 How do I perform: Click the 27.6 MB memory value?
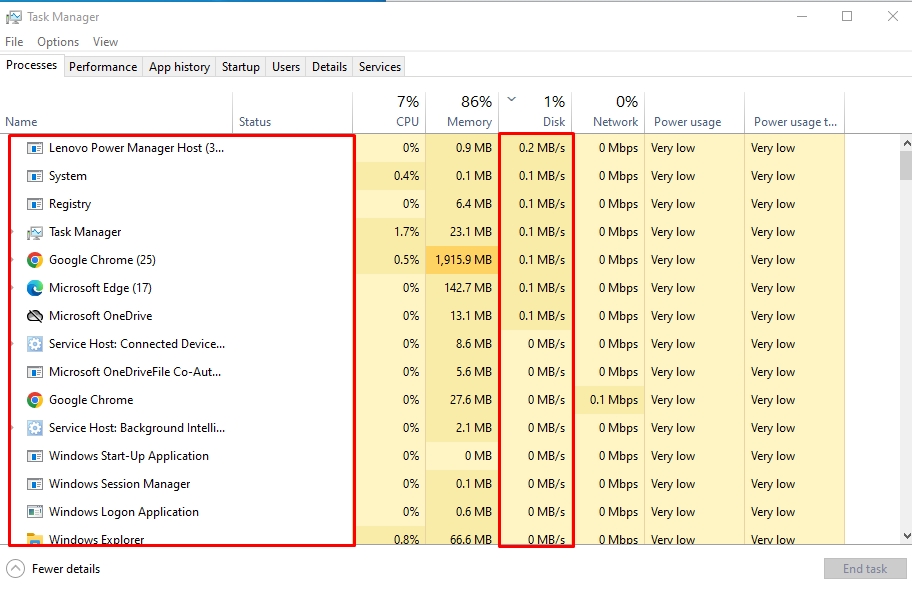[x=471, y=400]
